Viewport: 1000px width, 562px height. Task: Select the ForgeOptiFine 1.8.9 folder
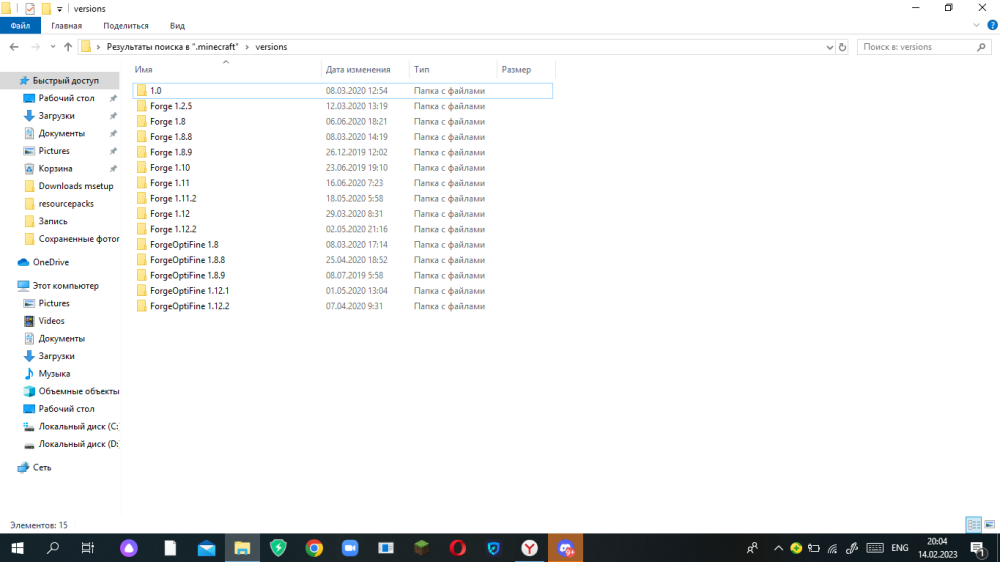pyautogui.click(x=342, y=275)
